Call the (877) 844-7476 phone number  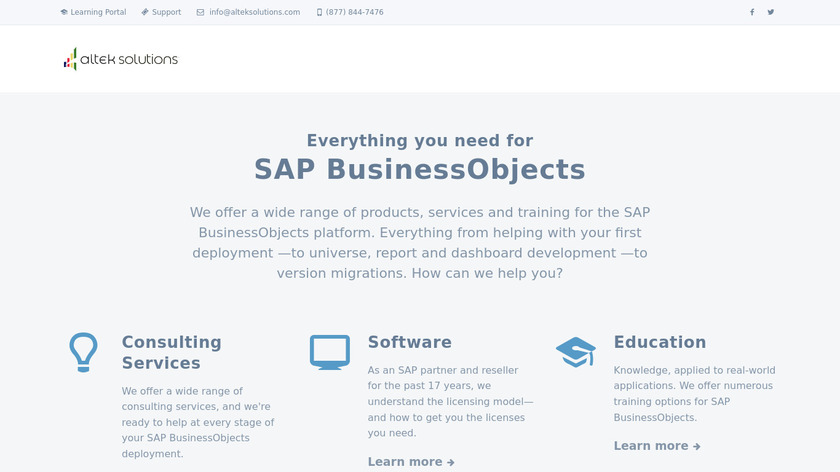[x=354, y=12]
